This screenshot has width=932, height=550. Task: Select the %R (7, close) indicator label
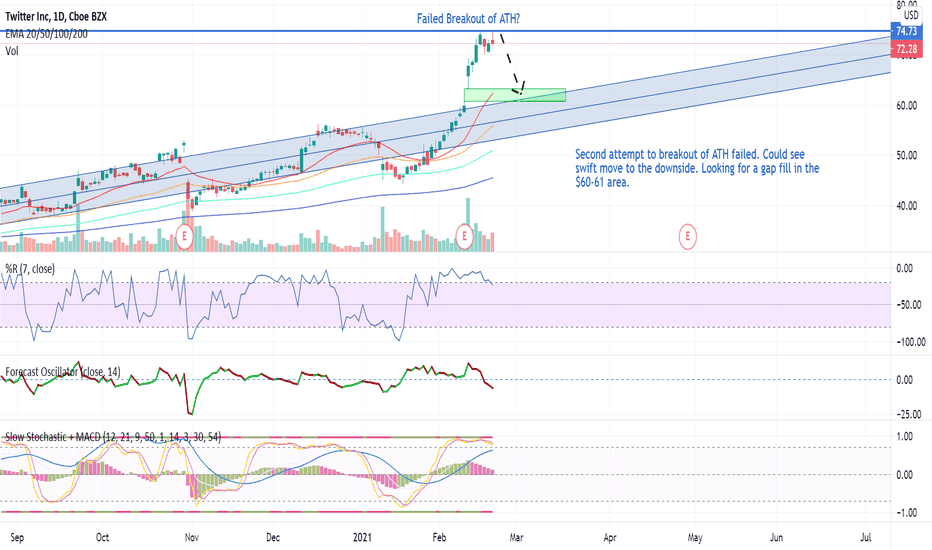coord(30,269)
